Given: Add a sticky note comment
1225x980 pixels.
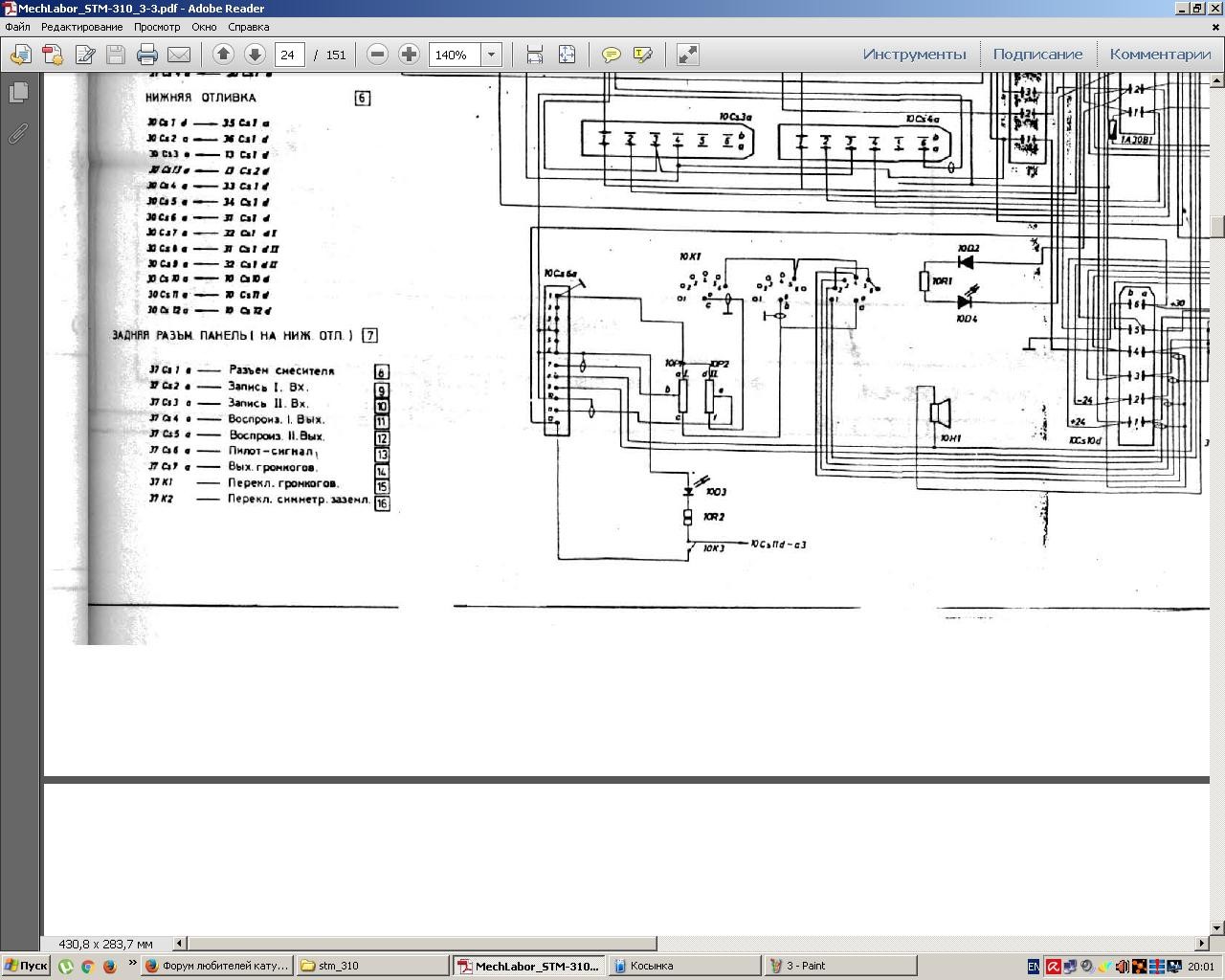Looking at the screenshot, I should click(x=611, y=55).
